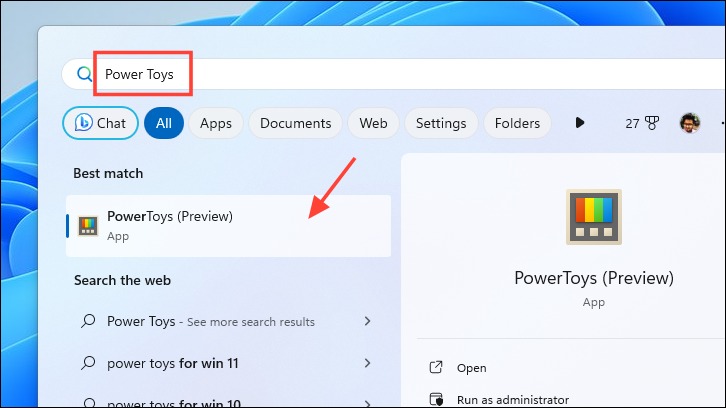Switch to the Settings filter
The image size is (726, 408).
click(441, 123)
